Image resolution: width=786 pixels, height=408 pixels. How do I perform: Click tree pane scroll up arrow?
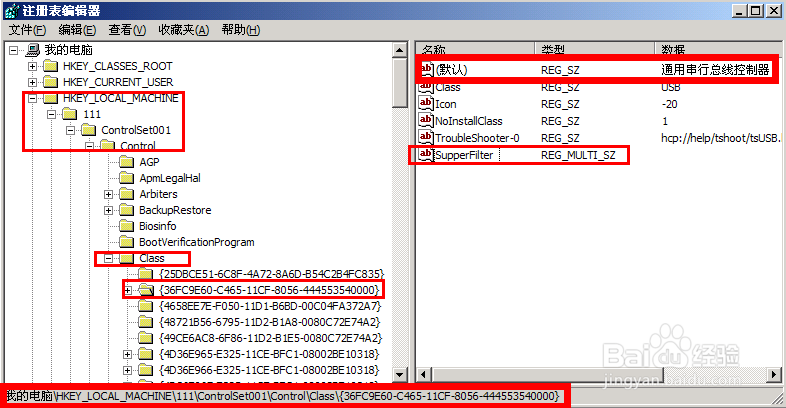400,50
